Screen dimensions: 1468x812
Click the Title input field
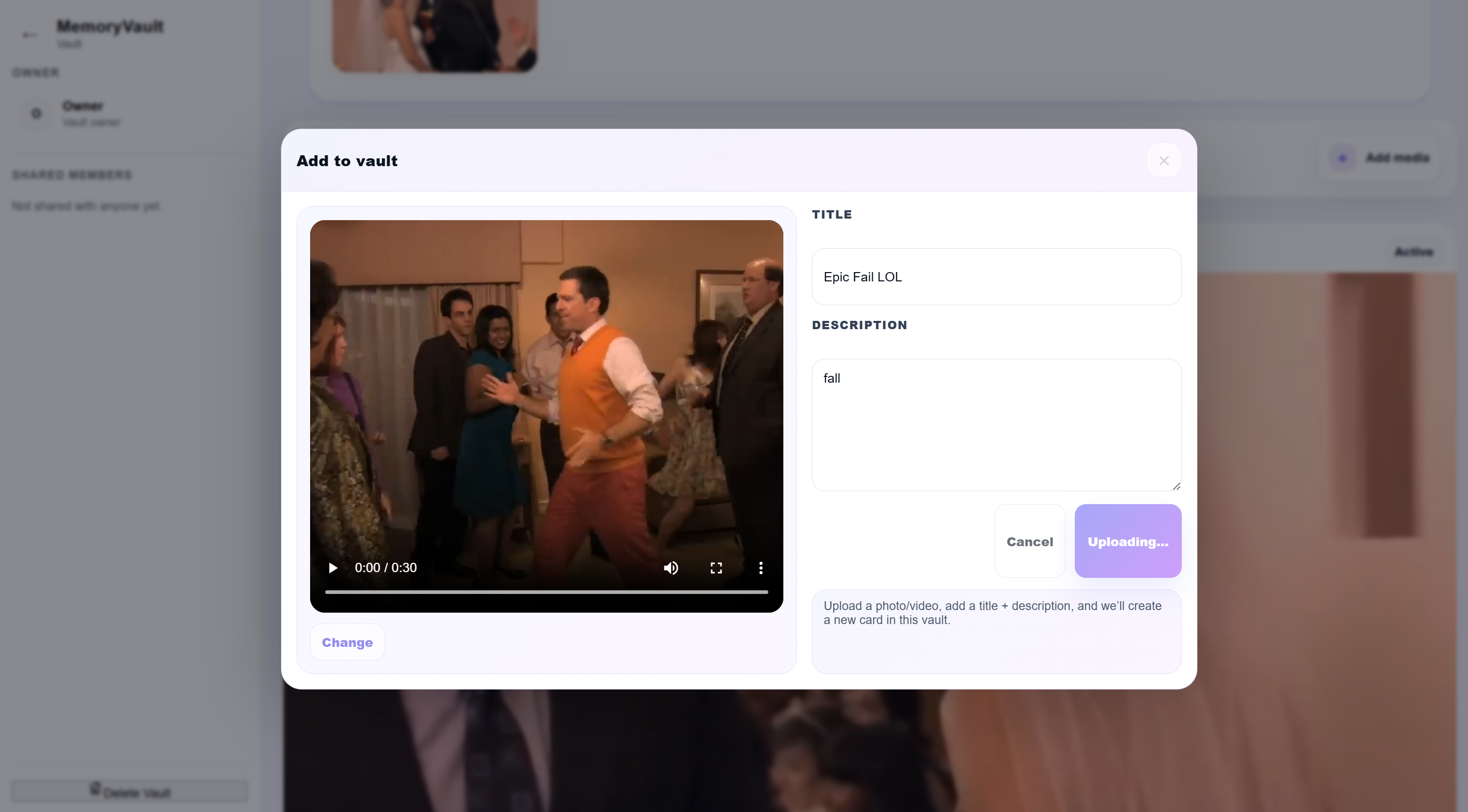click(x=996, y=277)
